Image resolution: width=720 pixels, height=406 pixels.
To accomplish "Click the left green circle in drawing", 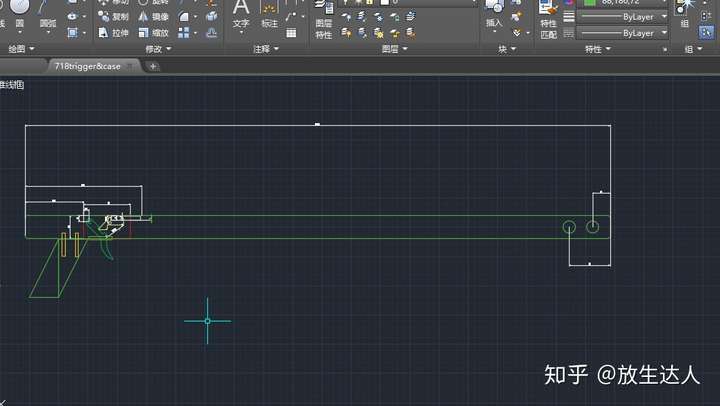I will (x=569, y=227).
